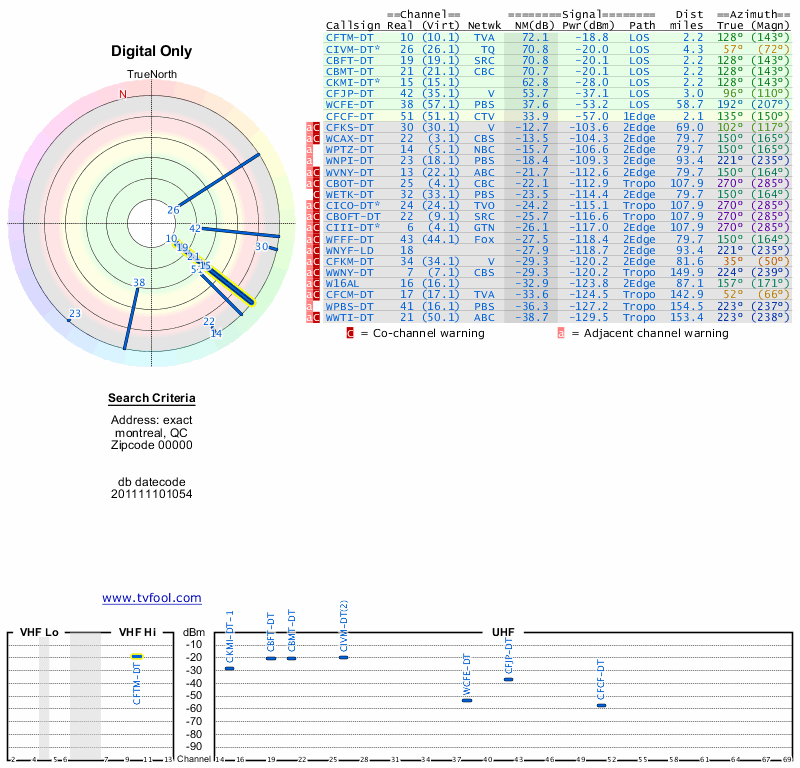Screen dimensions: 800x768
Task: Open the www.tvfool.com link
Action: [152, 598]
